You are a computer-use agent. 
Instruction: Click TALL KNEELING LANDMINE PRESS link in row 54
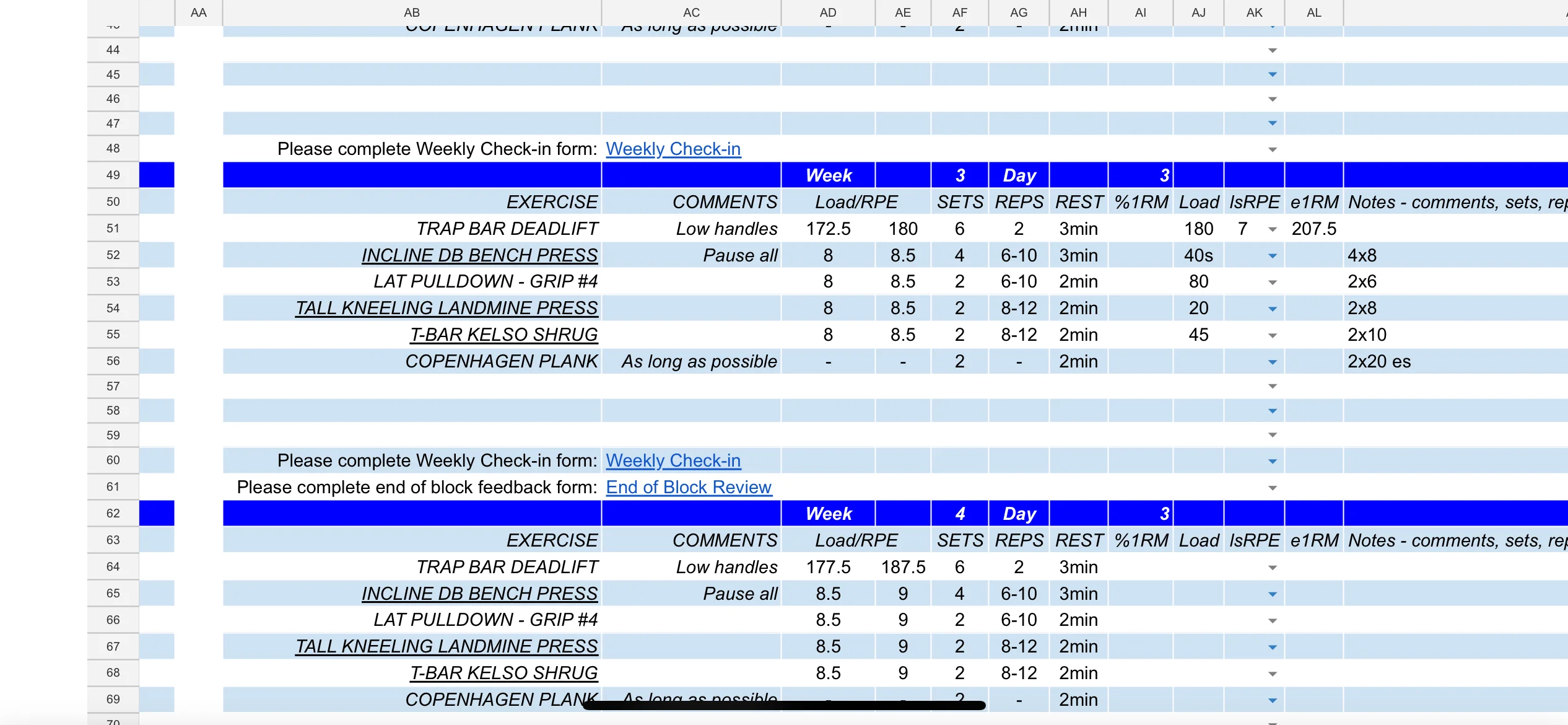446,308
